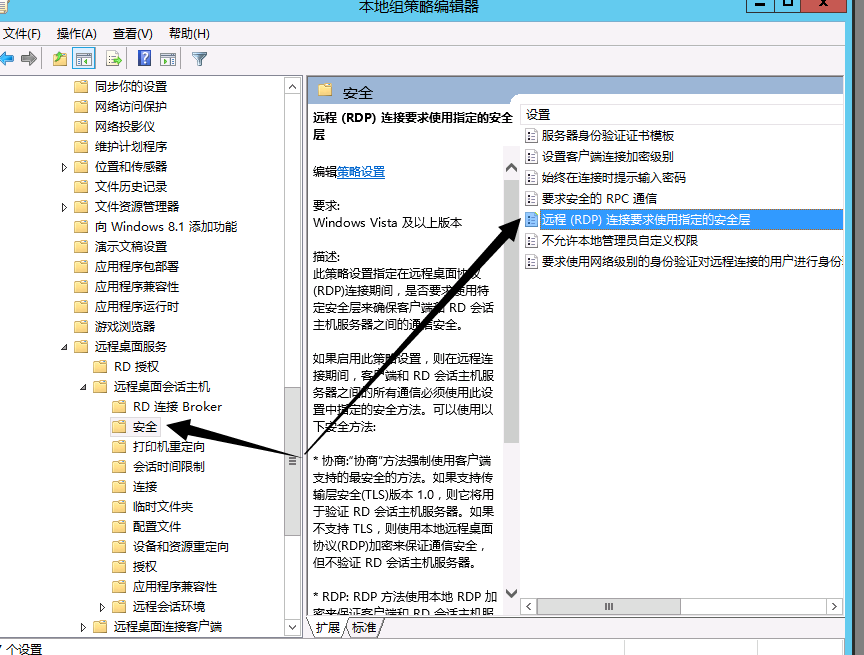Select the 应用程序包部署 folder

(x=127, y=267)
